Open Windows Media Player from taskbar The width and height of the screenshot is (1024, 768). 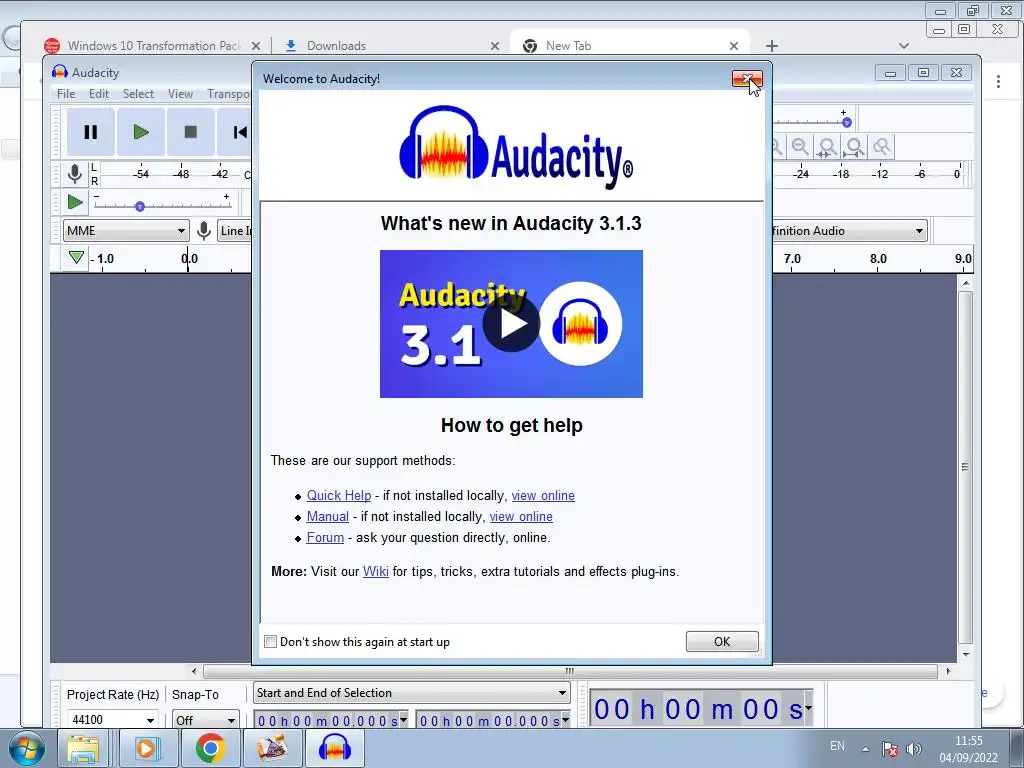point(148,748)
